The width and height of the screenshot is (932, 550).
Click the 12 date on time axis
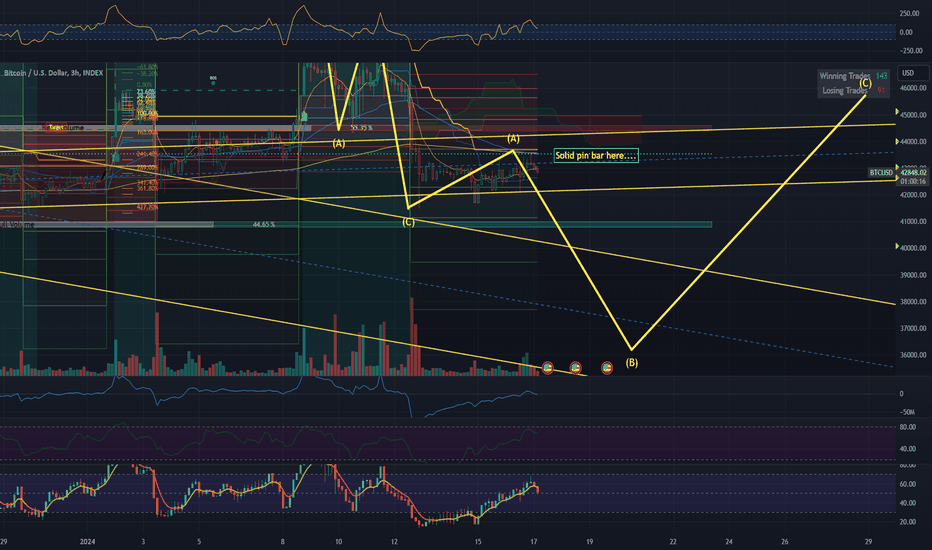point(394,542)
